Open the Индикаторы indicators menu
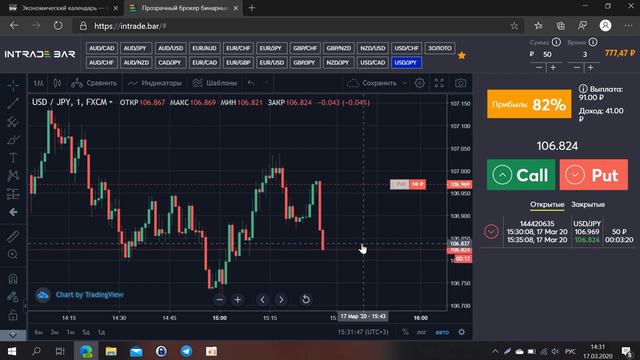This screenshot has height=360, width=640. [x=155, y=83]
